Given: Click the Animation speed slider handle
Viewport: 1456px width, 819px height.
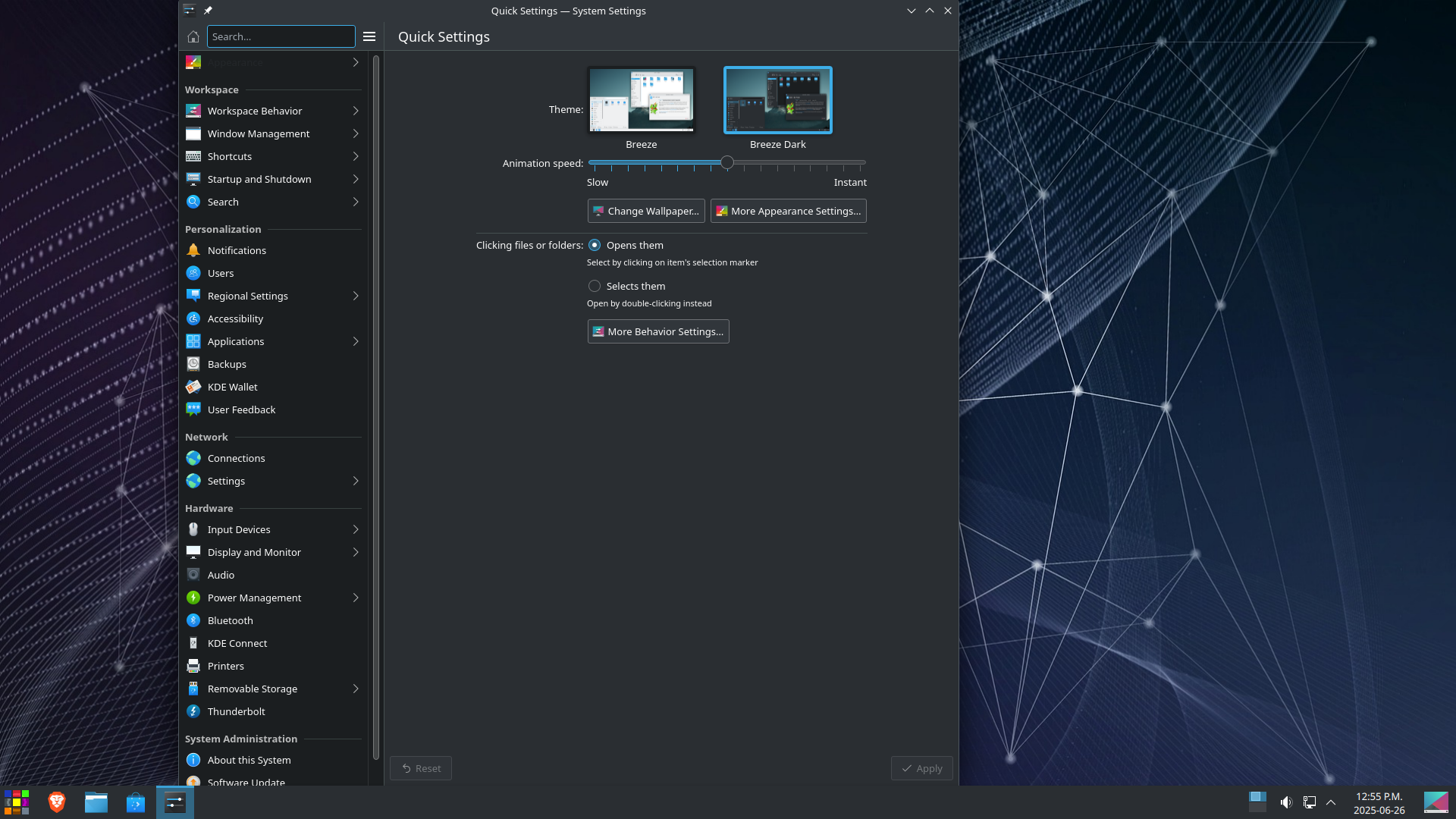Looking at the screenshot, I should pyautogui.click(x=727, y=162).
